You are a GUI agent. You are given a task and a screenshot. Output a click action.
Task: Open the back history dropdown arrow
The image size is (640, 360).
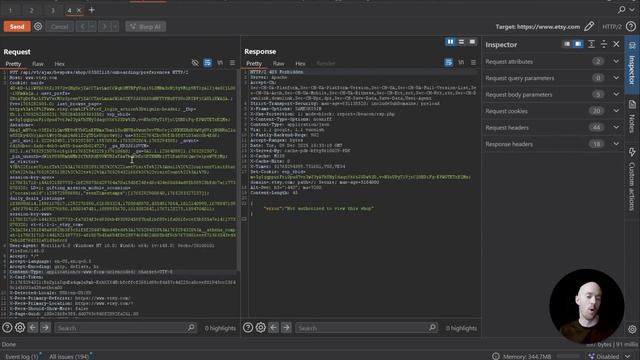(92, 27)
